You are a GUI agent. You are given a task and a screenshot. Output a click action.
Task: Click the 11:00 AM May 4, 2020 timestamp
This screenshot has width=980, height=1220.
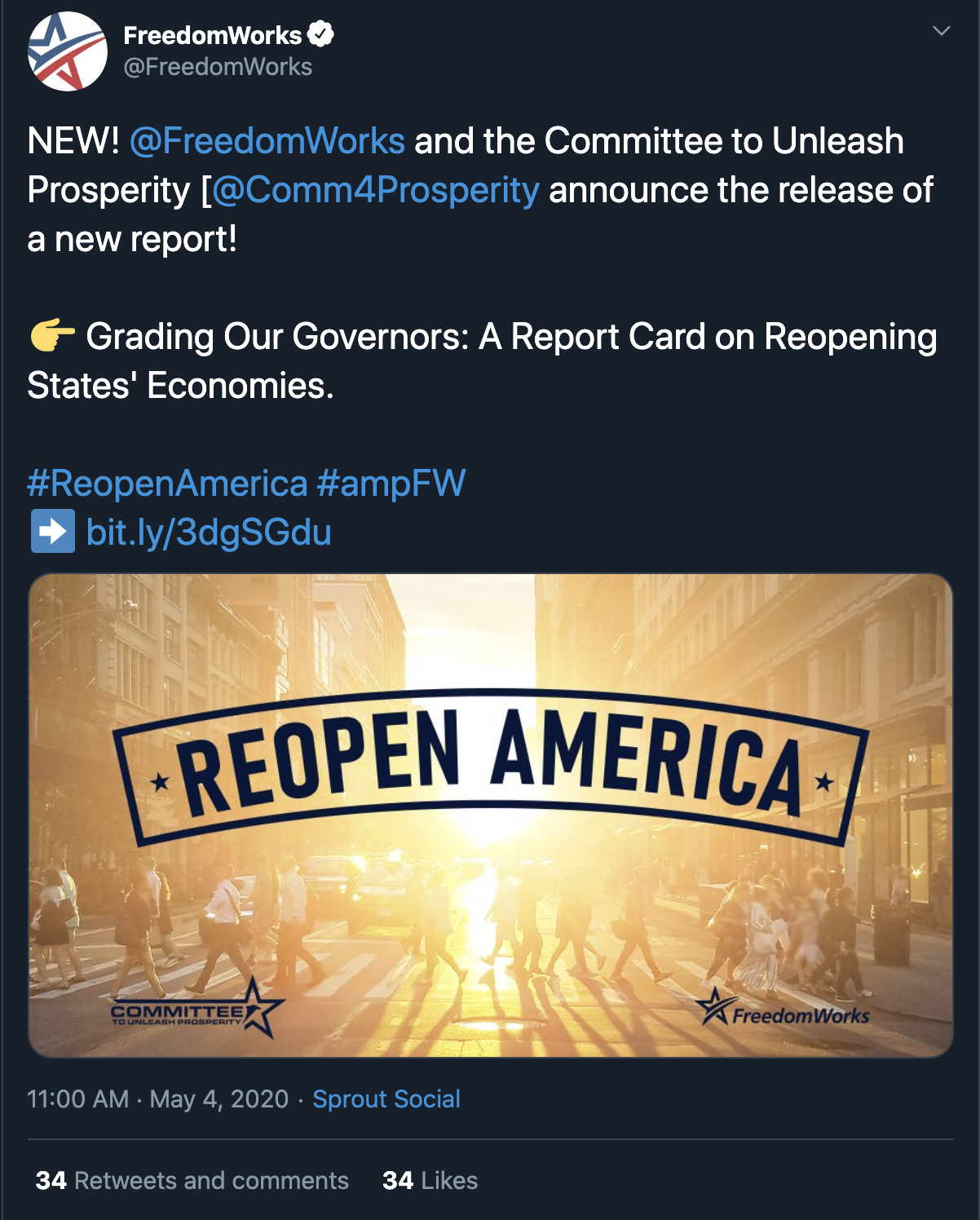pyautogui.click(x=158, y=1098)
